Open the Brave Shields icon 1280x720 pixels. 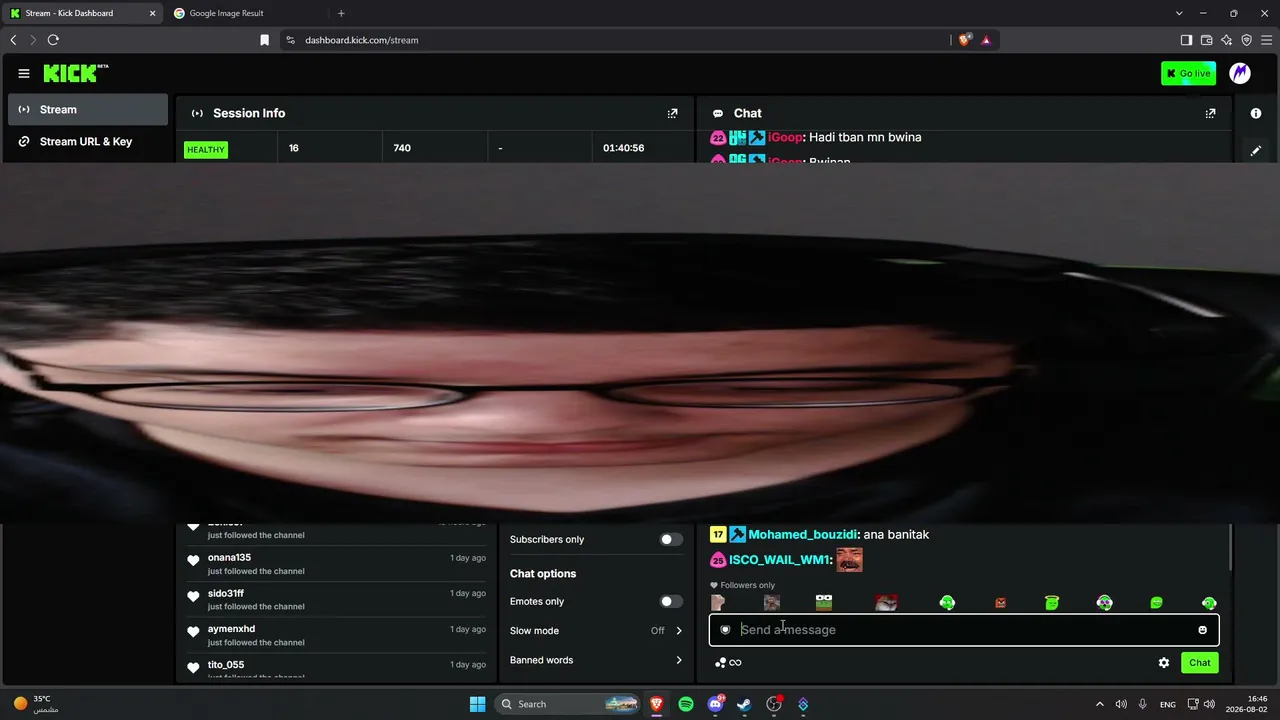(x=964, y=40)
